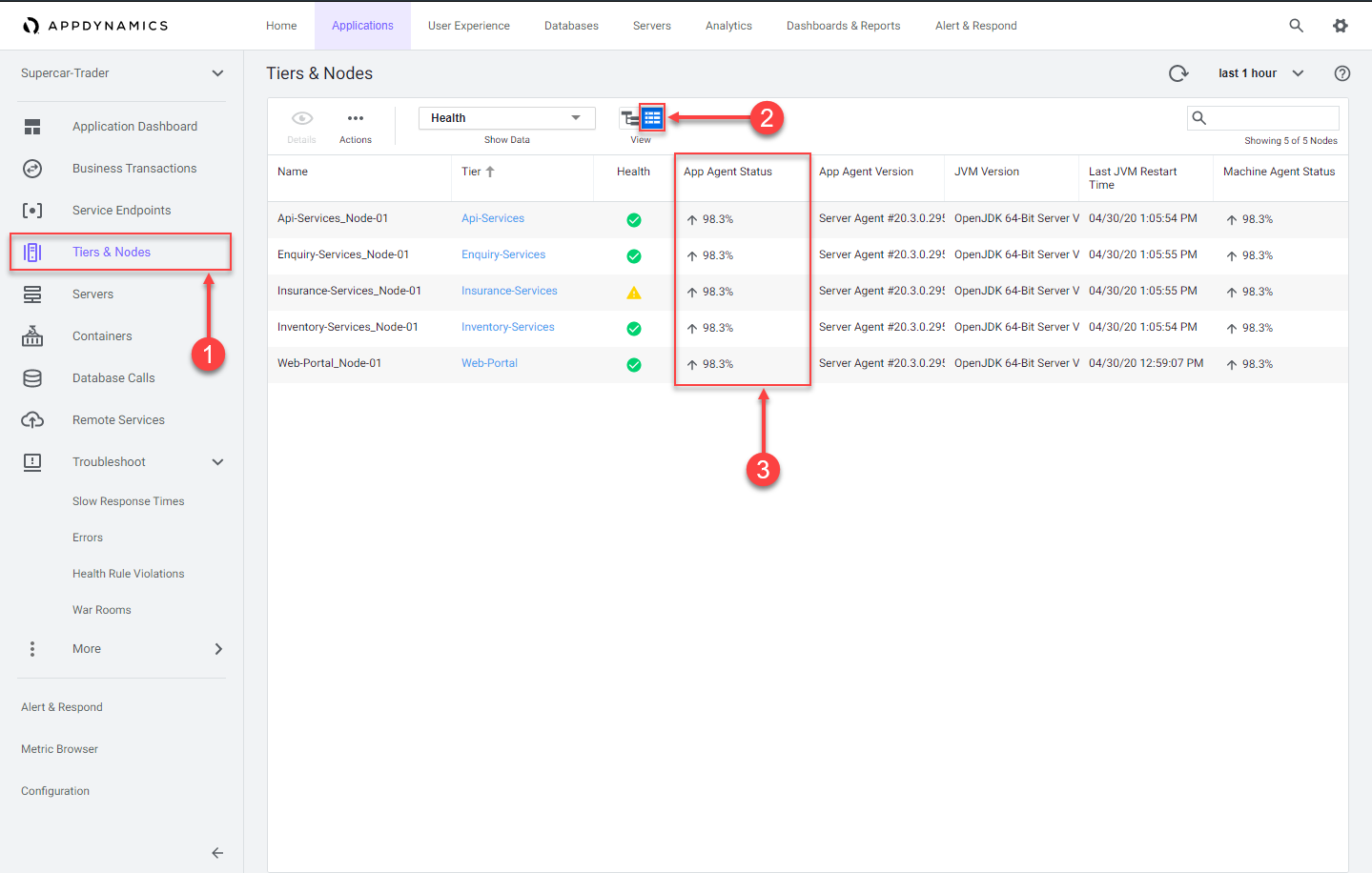Click the green health icon for Enquiry-Services_Node-01

[634, 256]
